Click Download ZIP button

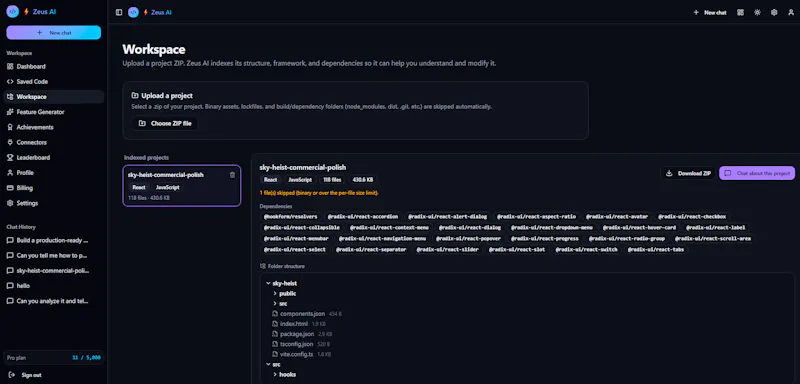pyautogui.click(x=688, y=173)
